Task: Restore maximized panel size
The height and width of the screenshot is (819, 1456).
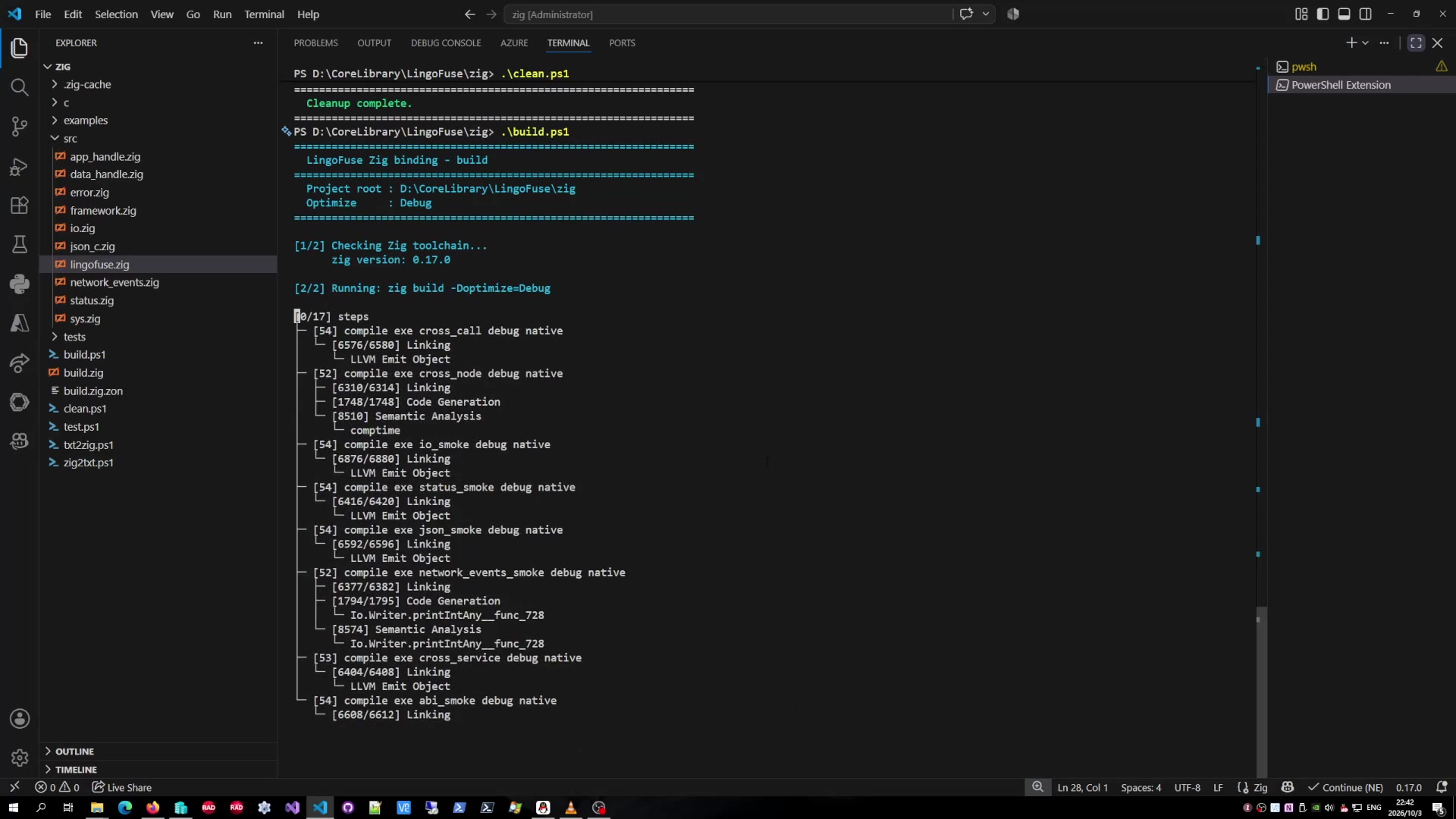Action: click(1416, 43)
